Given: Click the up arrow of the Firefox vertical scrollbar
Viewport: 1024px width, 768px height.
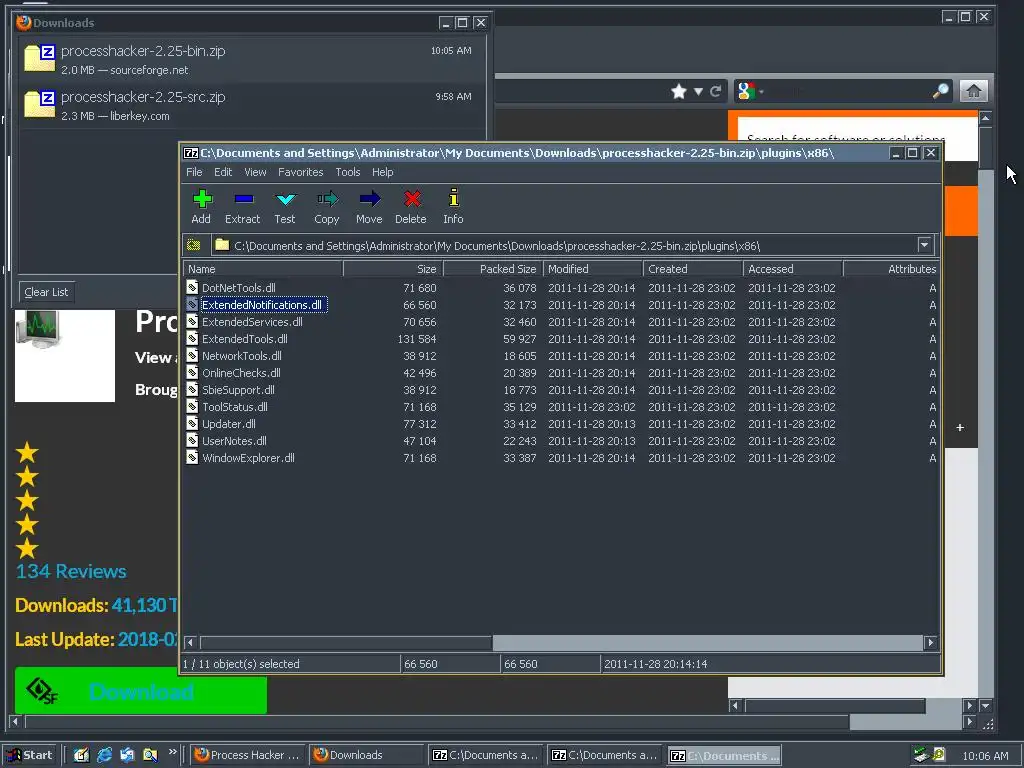Looking at the screenshot, I should pyautogui.click(x=985, y=118).
